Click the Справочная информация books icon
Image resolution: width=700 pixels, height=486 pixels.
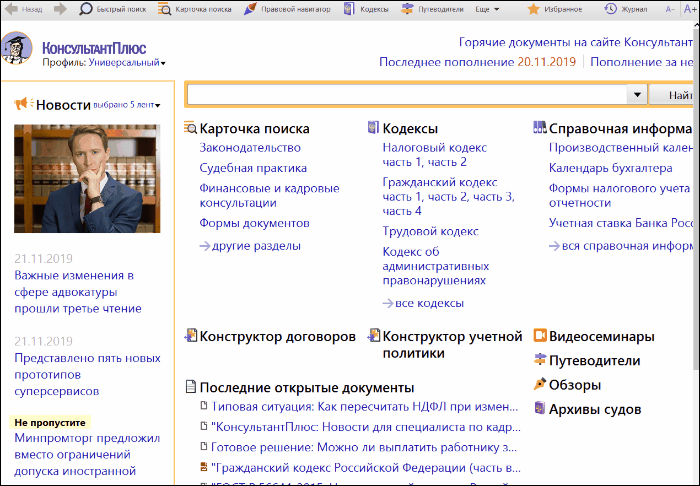(540, 127)
